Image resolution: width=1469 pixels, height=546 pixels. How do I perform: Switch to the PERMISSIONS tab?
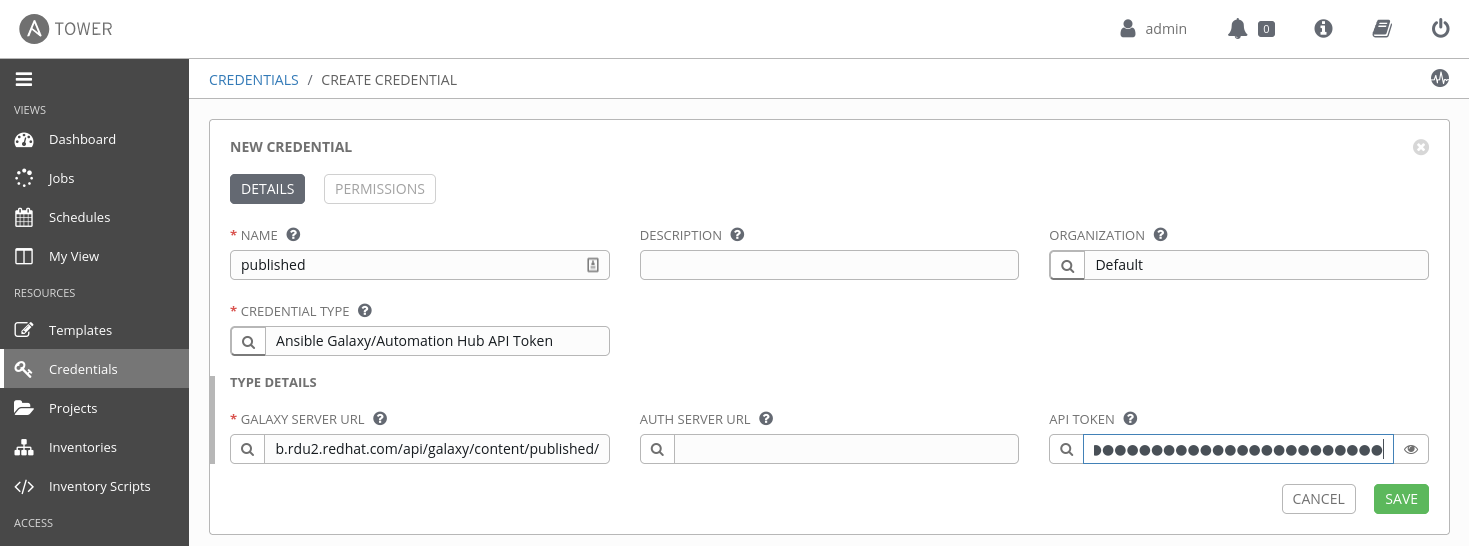click(x=380, y=189)
